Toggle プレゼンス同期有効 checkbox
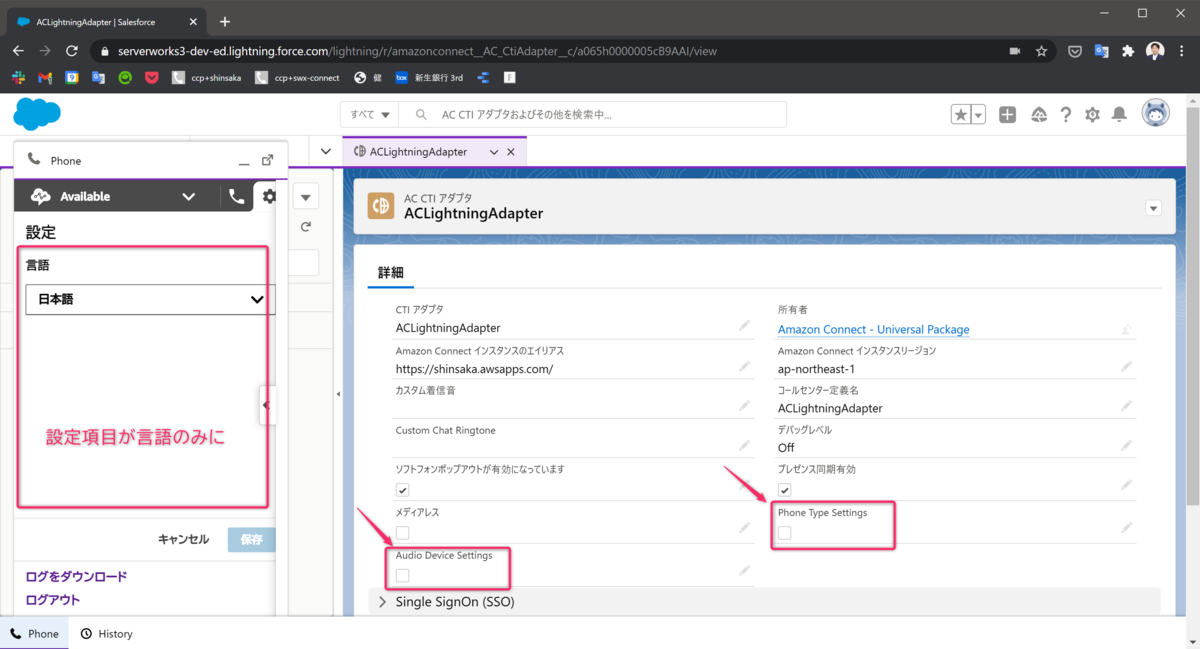 [785, 490]
